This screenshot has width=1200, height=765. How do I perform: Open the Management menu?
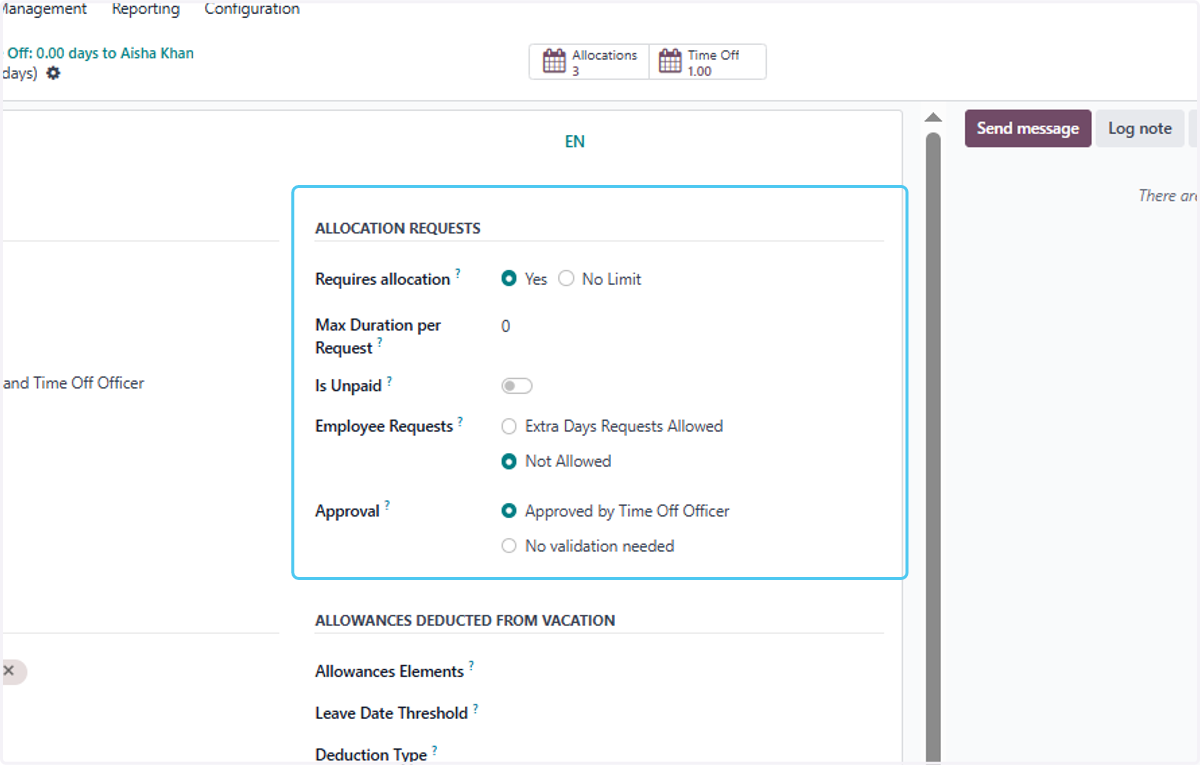tap(45, 9)
